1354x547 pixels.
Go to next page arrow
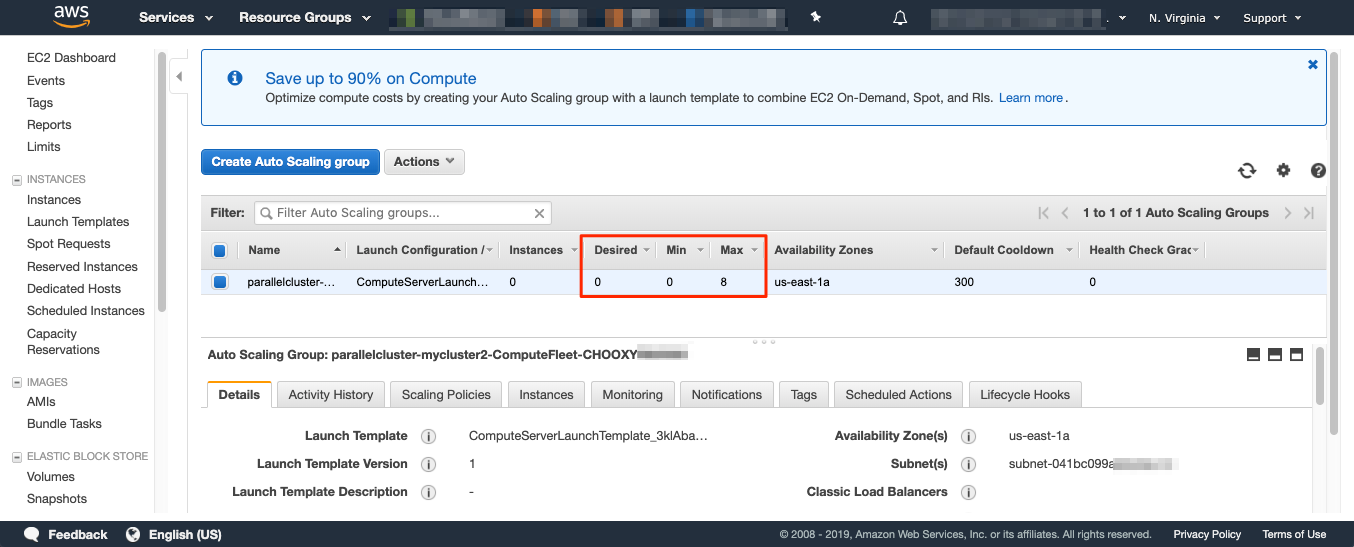pyautogui.click(x=1288, y=213)
